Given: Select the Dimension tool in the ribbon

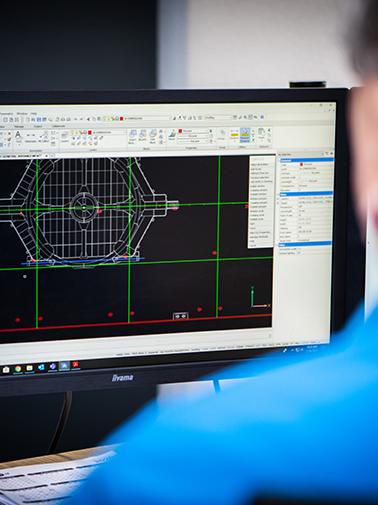Looking at the screenshot, I should point(30,137).
